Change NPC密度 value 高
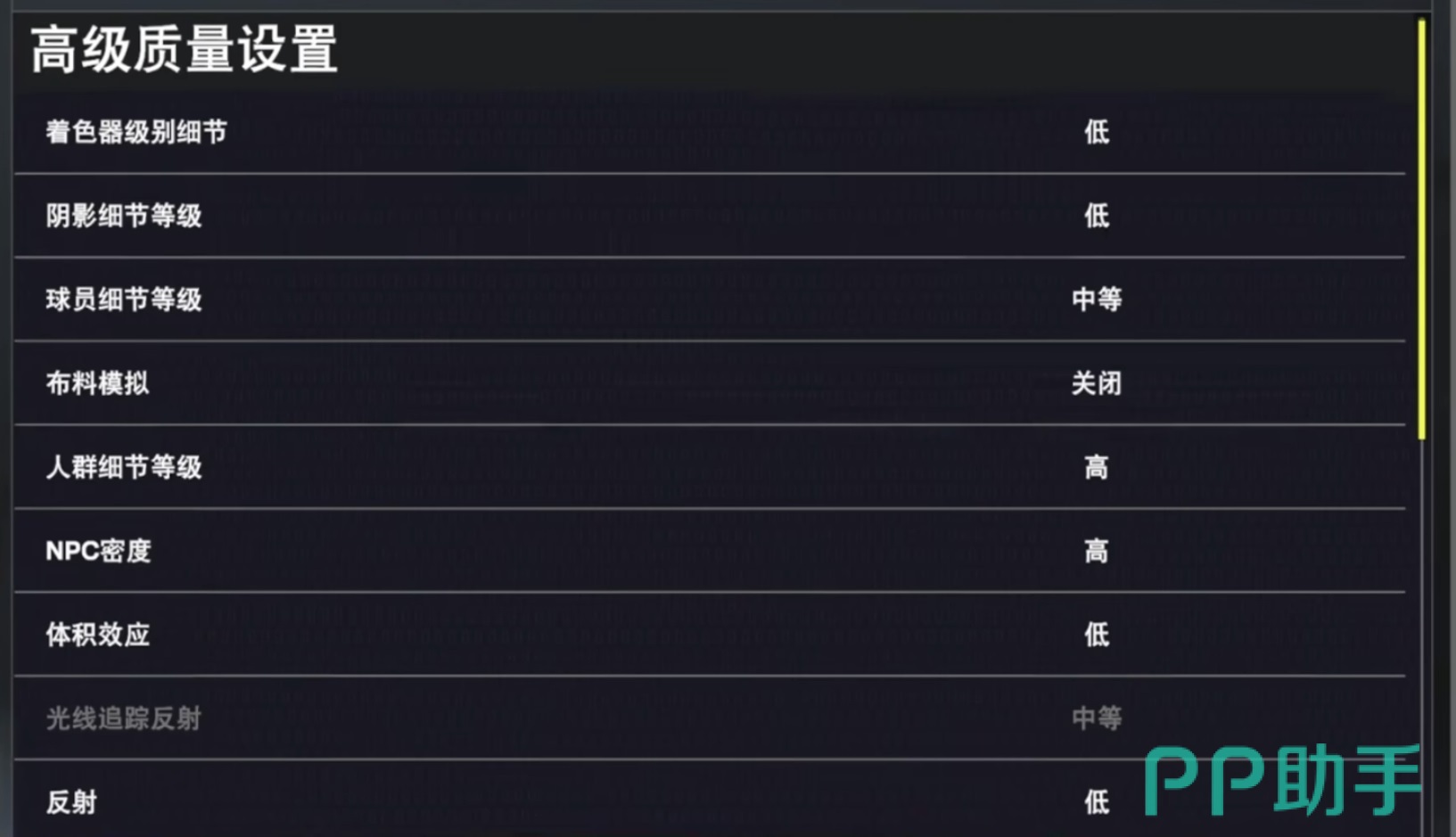Viewport: 1456px width, 837px height. tap(1097, 551)
